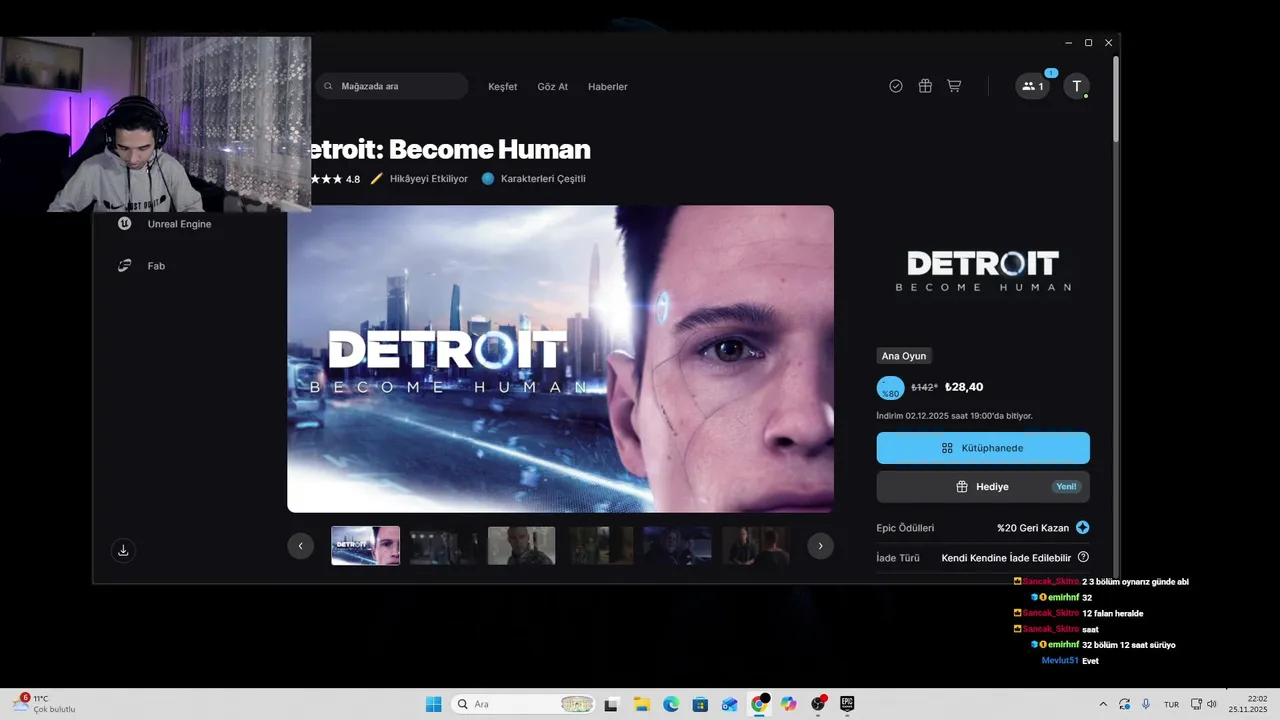Viewport: 1280px width, 720px height.
Task: Click the %20 Geri Kazan link
Action: (1033, 528)
